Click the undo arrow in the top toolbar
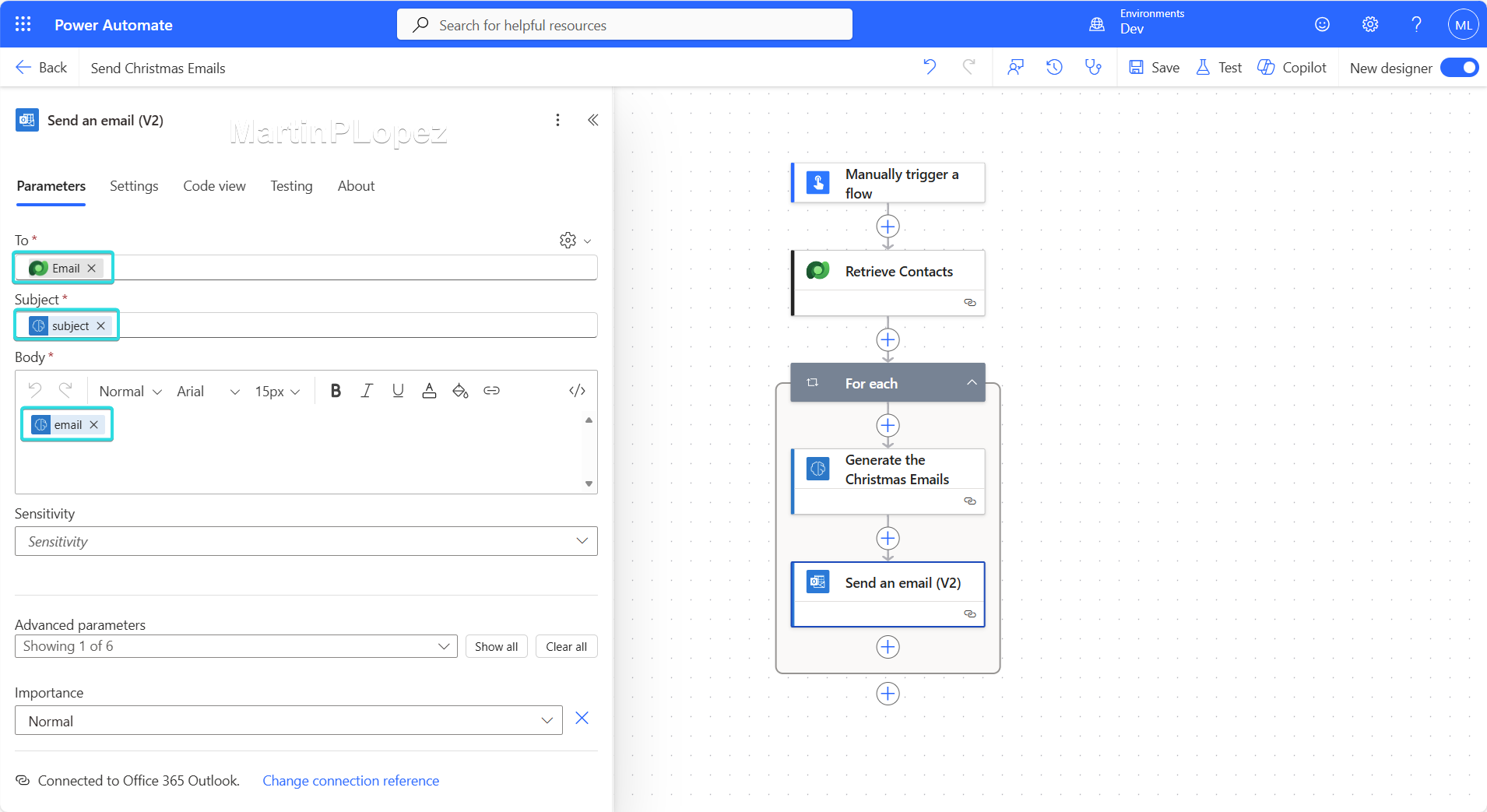 (930, 68)
